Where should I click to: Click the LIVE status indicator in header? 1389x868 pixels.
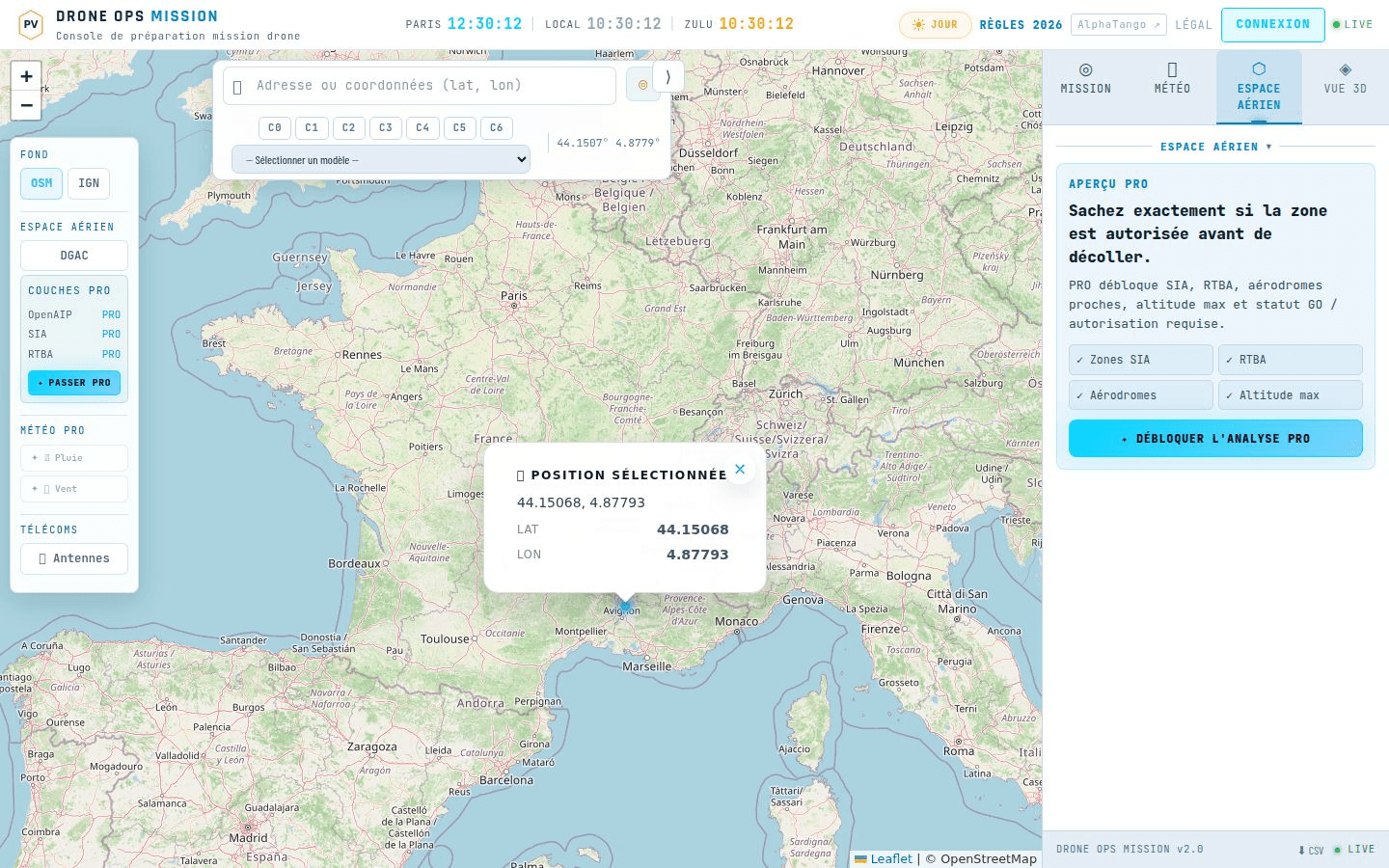[x=1352, y=25]
